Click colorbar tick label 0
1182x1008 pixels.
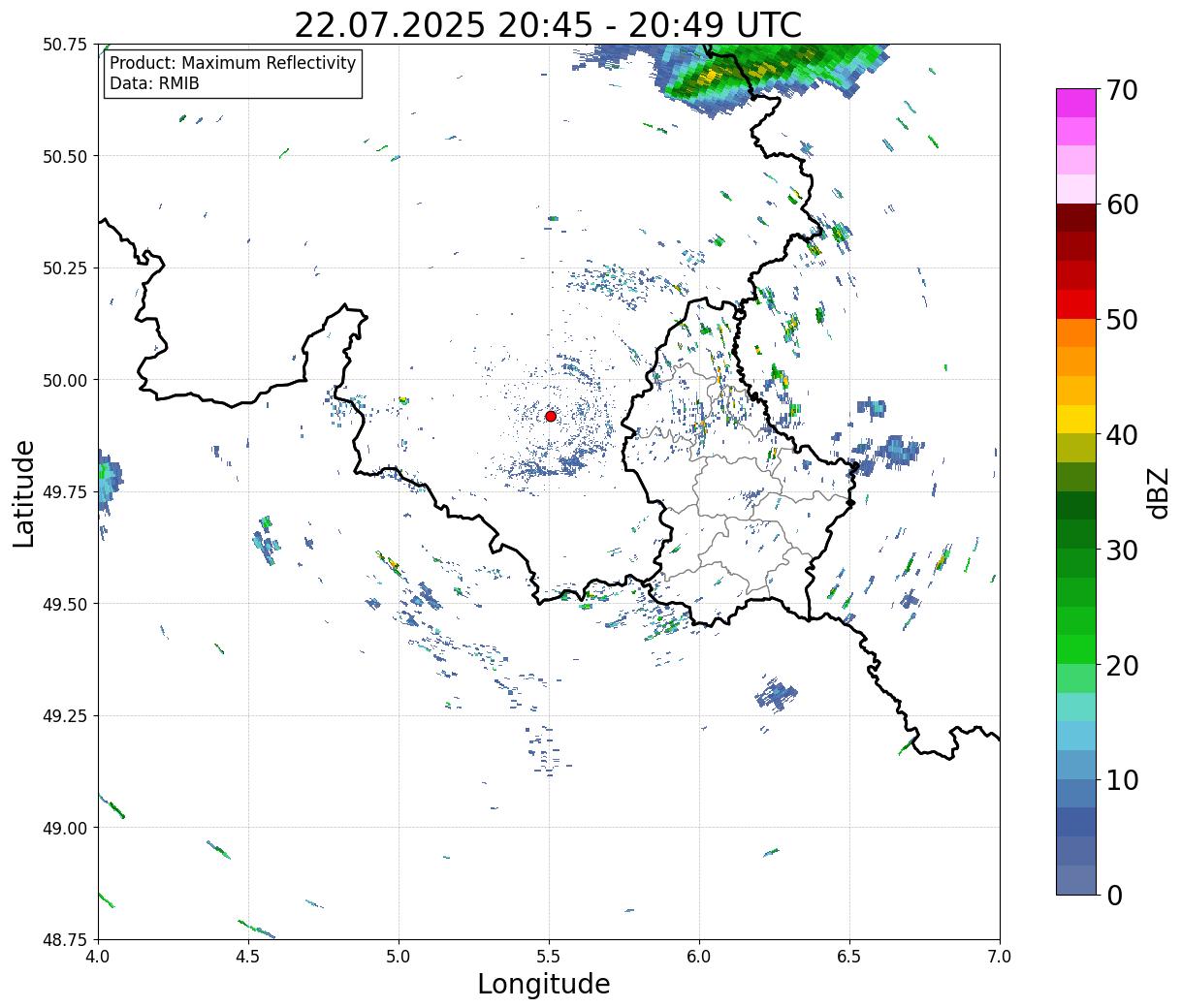(1114, 895)
